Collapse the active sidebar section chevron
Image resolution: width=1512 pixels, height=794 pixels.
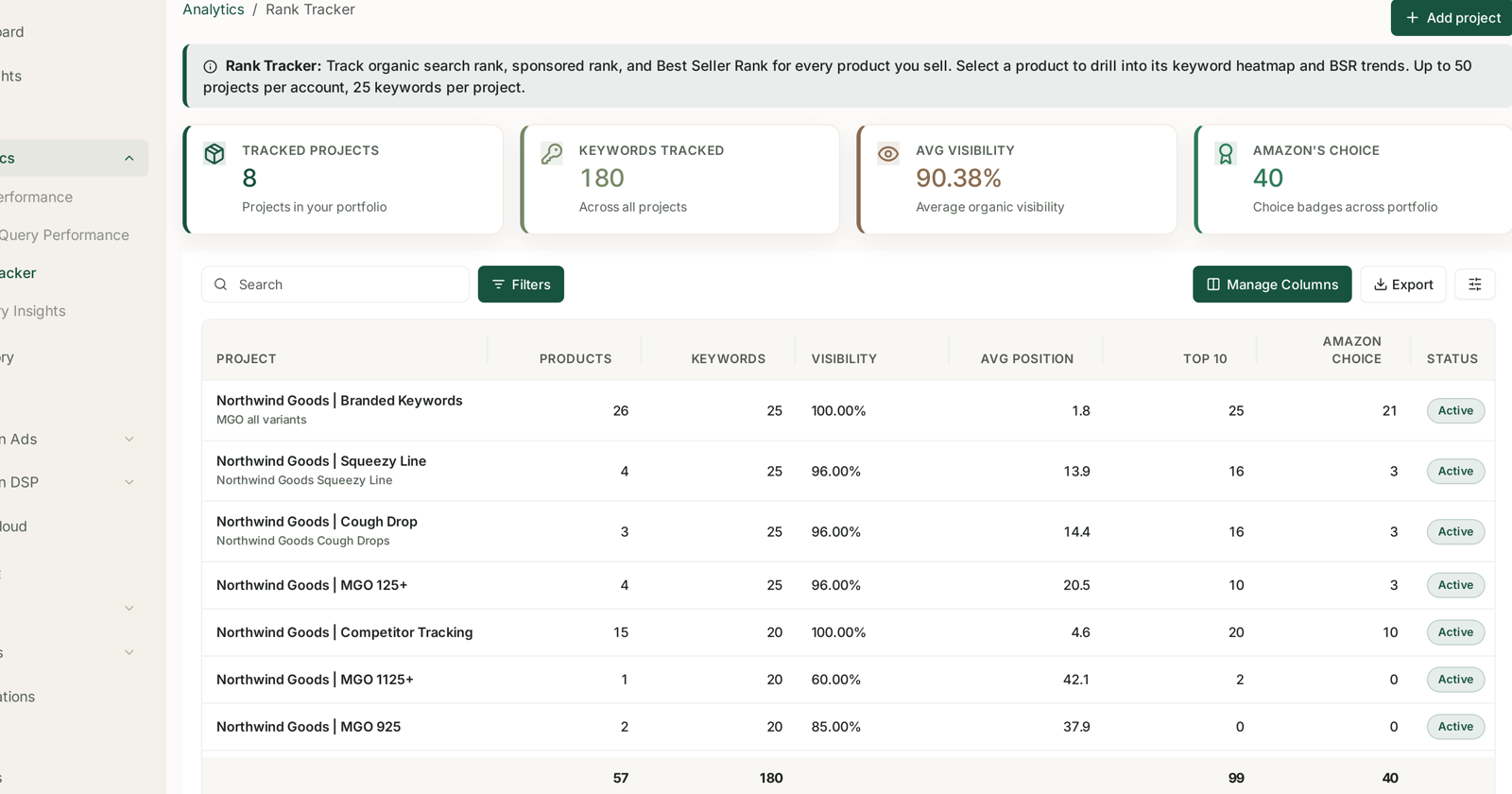pyautogui.click(x=129, y=159)
